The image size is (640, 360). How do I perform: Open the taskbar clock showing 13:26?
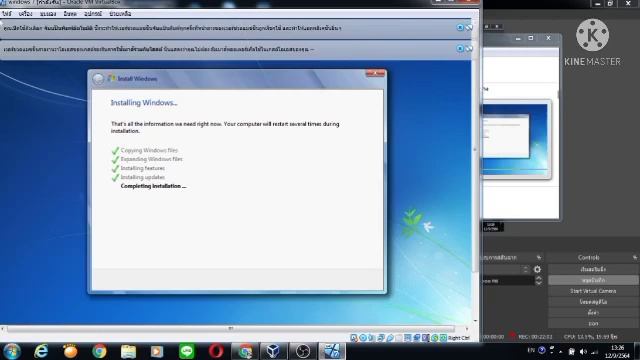[x=617, y=351]
